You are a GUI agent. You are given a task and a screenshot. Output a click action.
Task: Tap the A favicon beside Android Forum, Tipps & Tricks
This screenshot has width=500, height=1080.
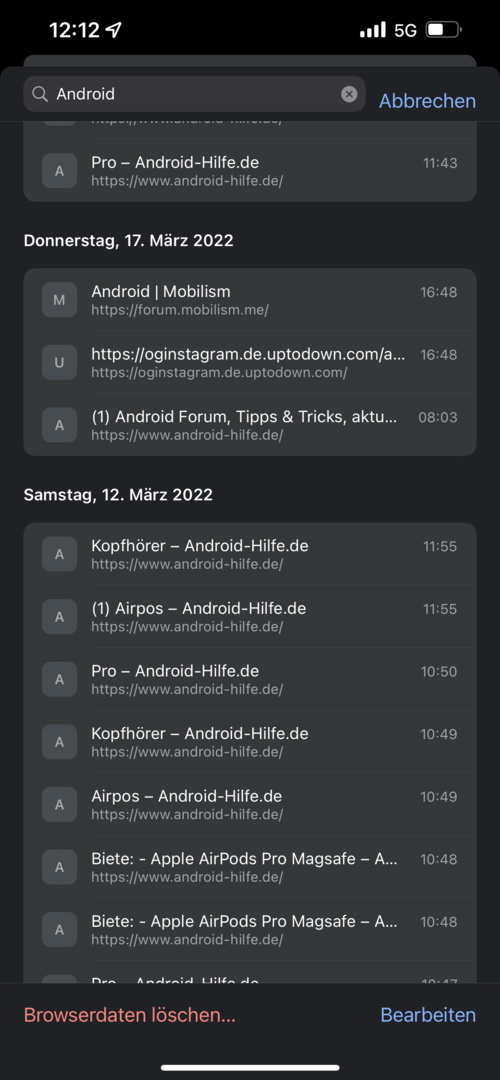[59, 425]
